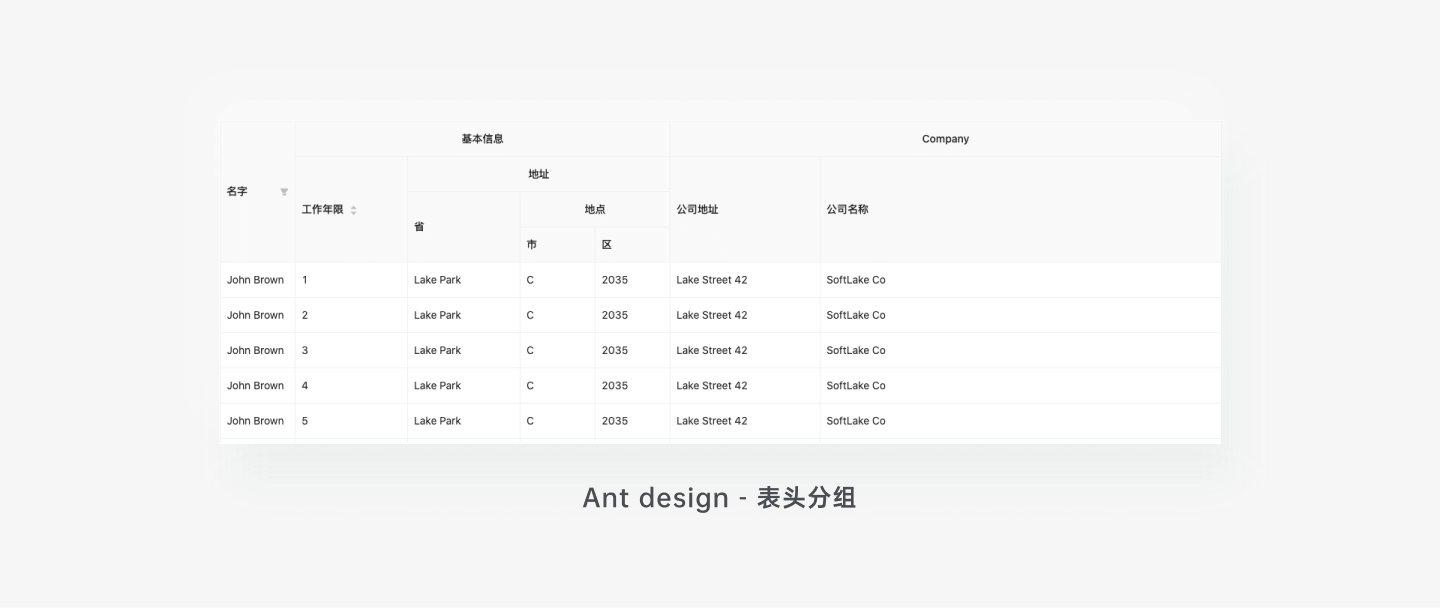Click city value C in the row with 2
The height and width of the screenshot is (608, 1440).
coord(530,315)
